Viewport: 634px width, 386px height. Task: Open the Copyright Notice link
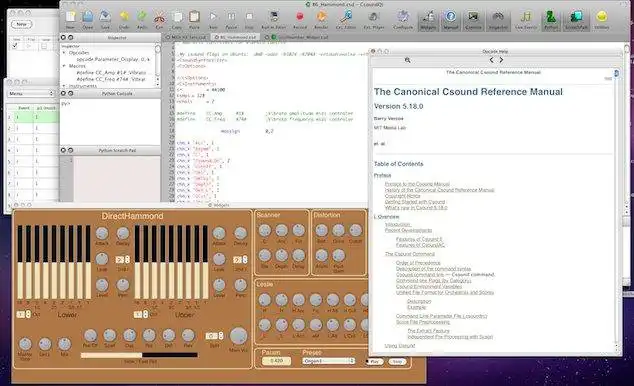click(x=402, y=196)
